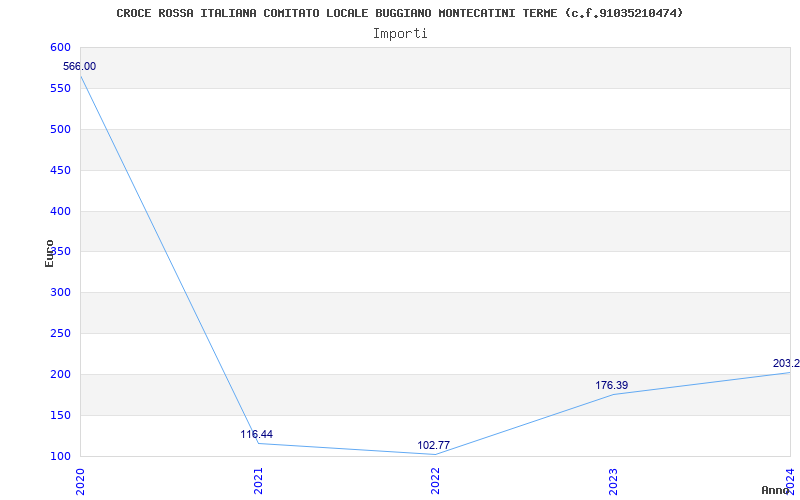The width and height of the screenshot is (800, 500).
Task: Click the 2024 x-axis year label
Action: [x=790, y=481]
